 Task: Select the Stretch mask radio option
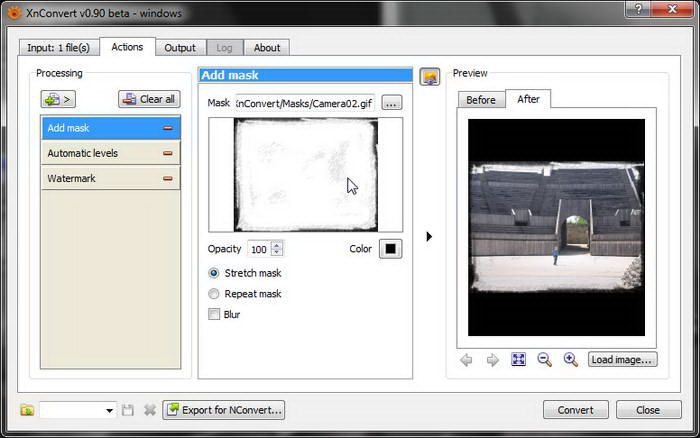click(214, 273)
